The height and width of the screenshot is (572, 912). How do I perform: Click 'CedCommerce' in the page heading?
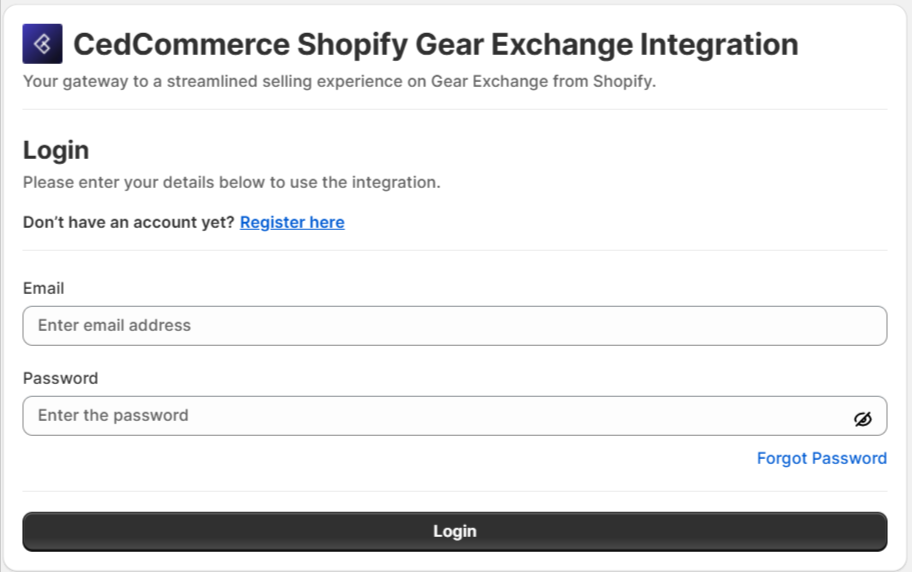[x=181, y=44]
